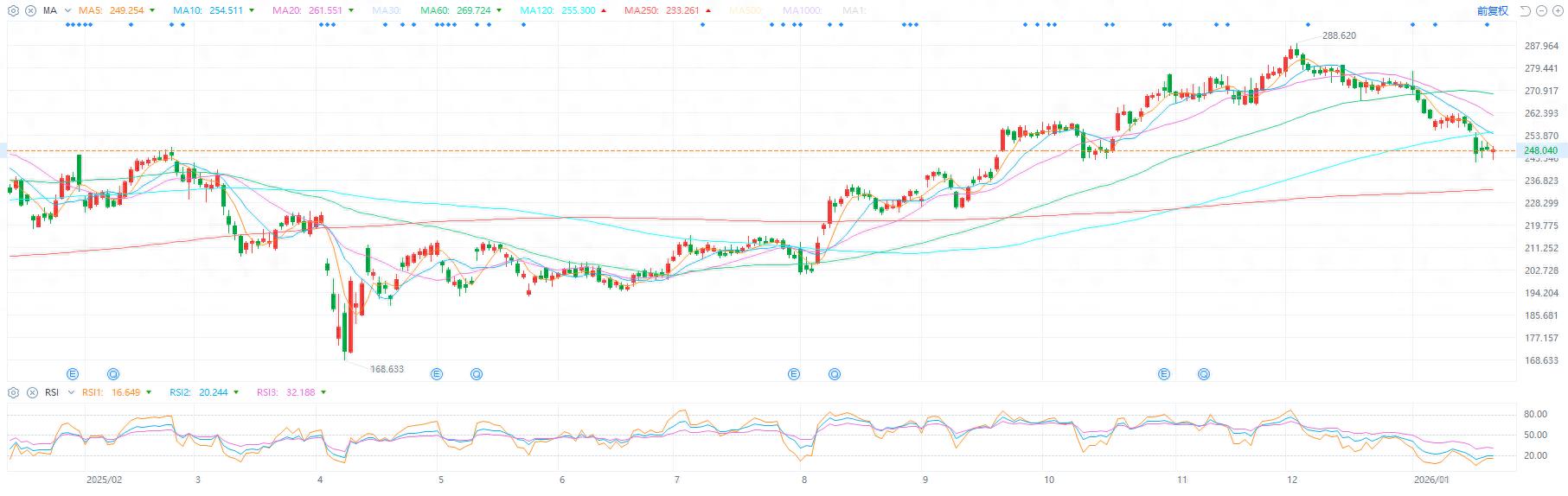Click the Q marker before month 5
Screen dimensions: 1568x496
click(477, 374)
